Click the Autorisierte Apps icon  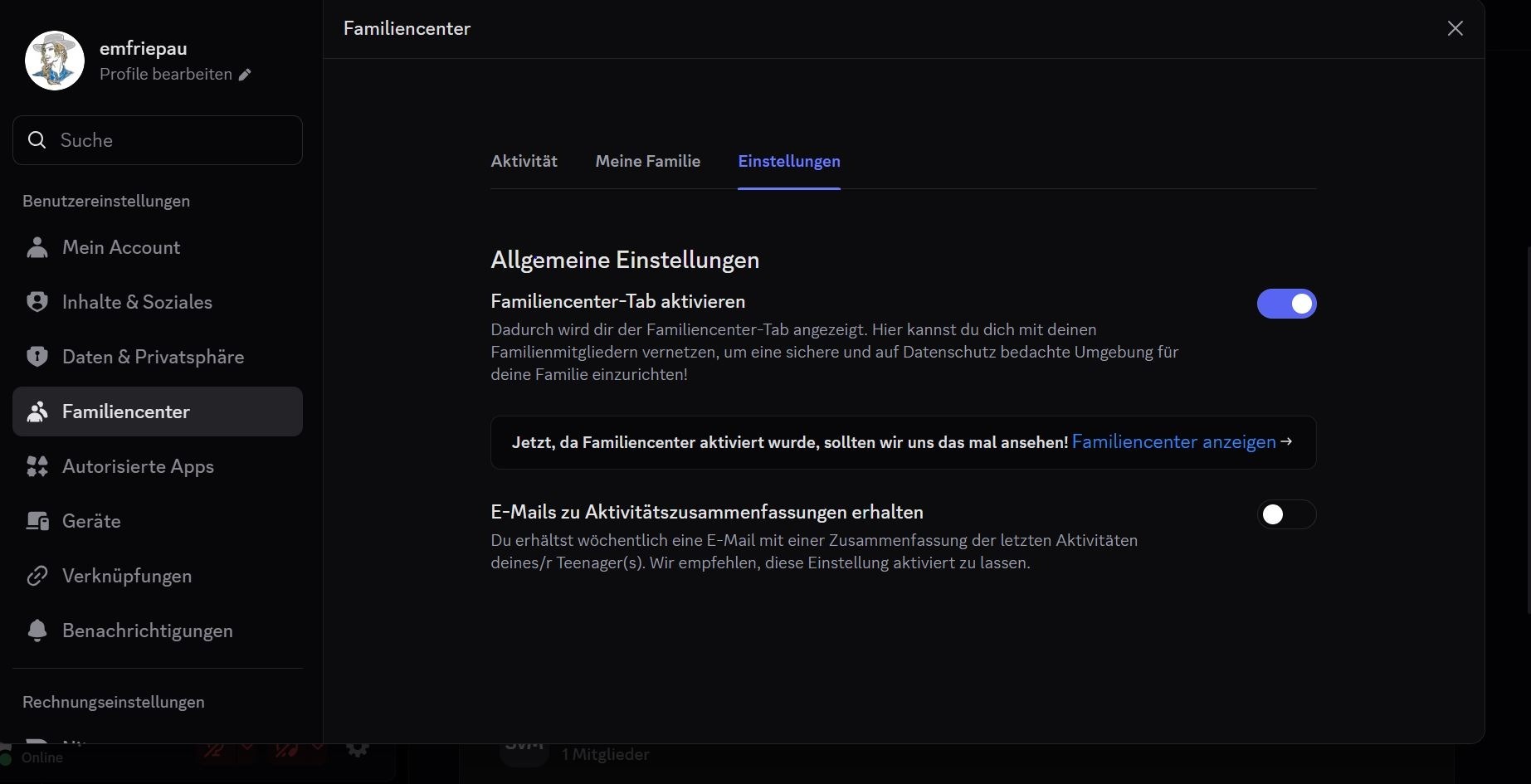(x=37, y=466)
